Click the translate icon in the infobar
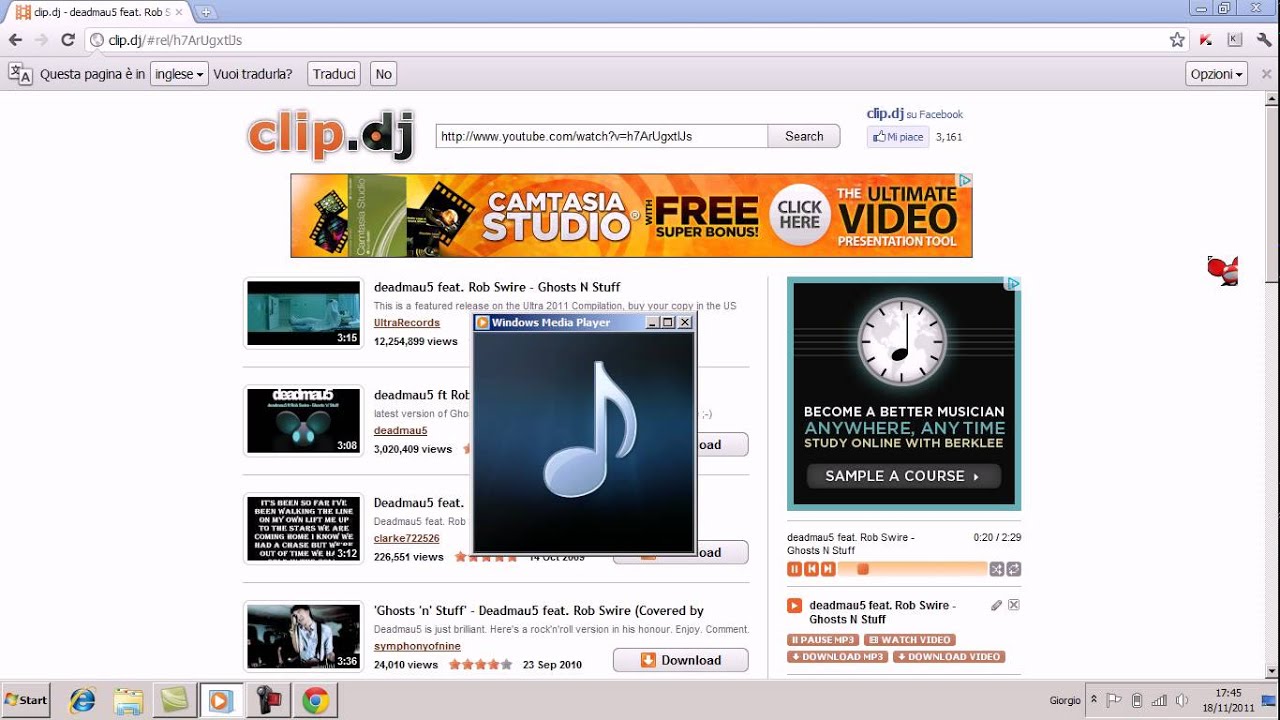The width and height of the screenshot is (1280, 720). pyautogui.click(x=20, y=74)
